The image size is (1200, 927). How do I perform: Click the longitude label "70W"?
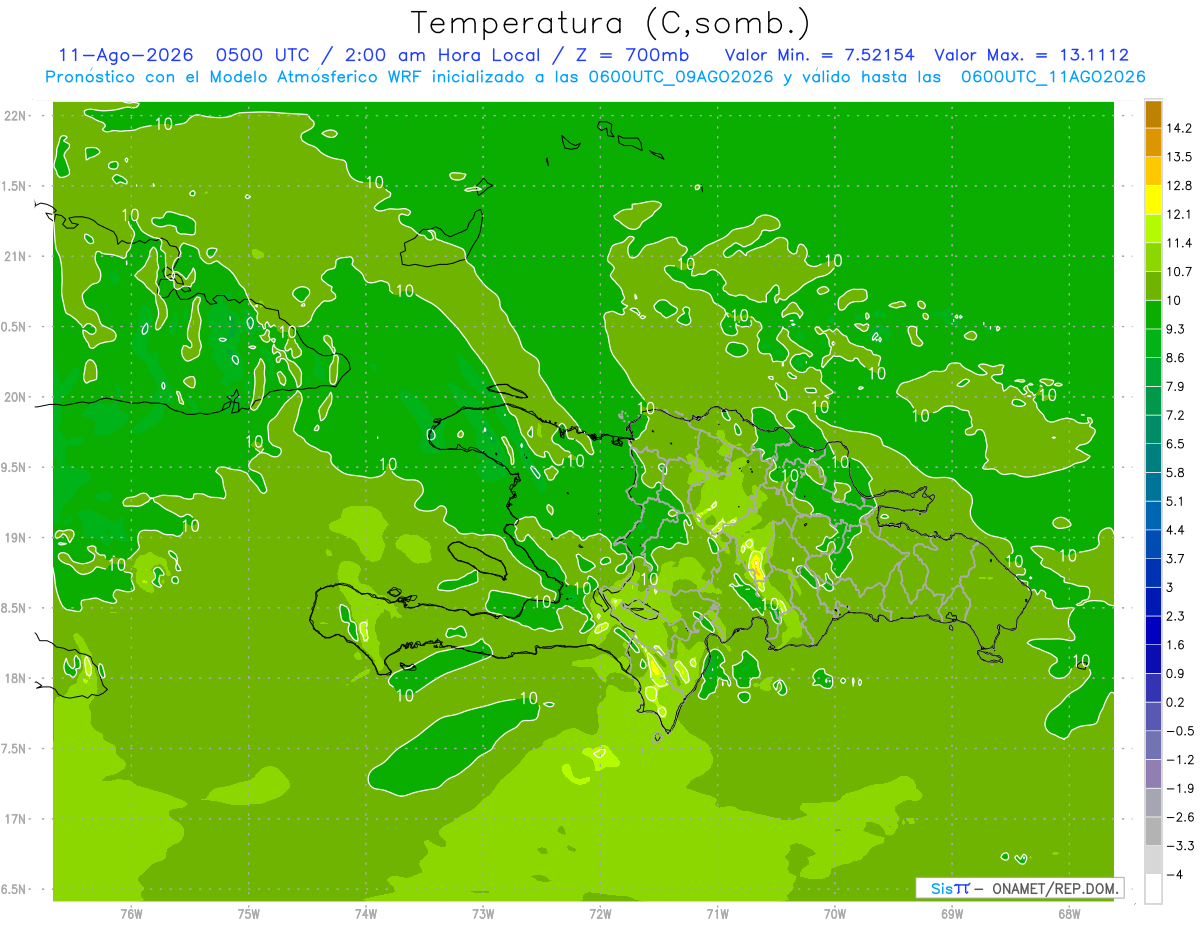[834, 914]
